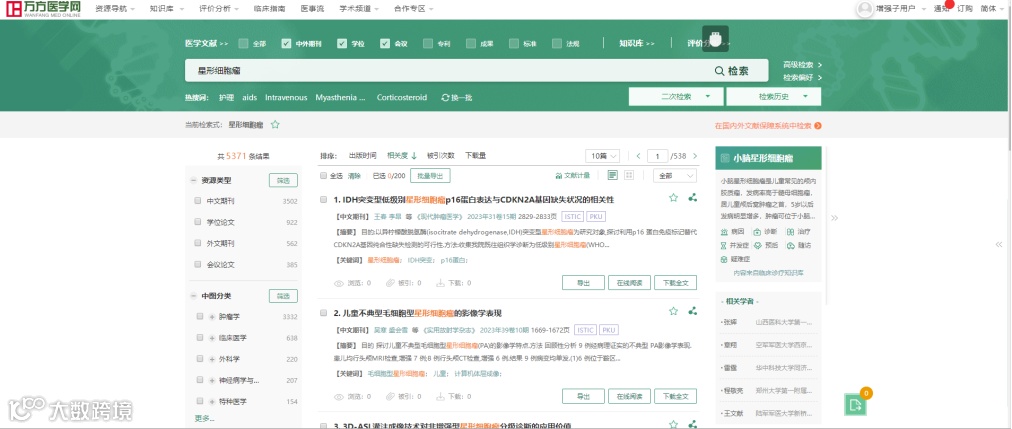Viewport: 1012px width, 429px height.
Task: Go to the next results page arrow
Action: coord(695,156)
